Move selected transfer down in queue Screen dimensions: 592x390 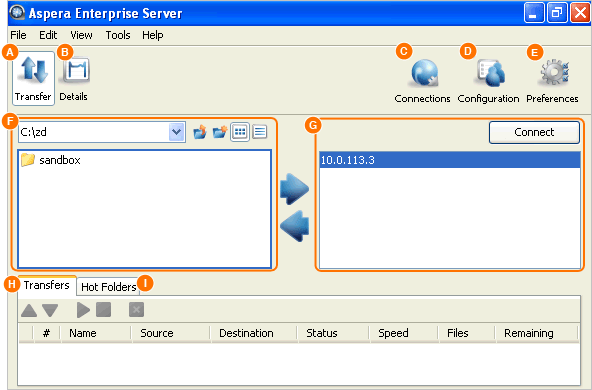(50, 310)
